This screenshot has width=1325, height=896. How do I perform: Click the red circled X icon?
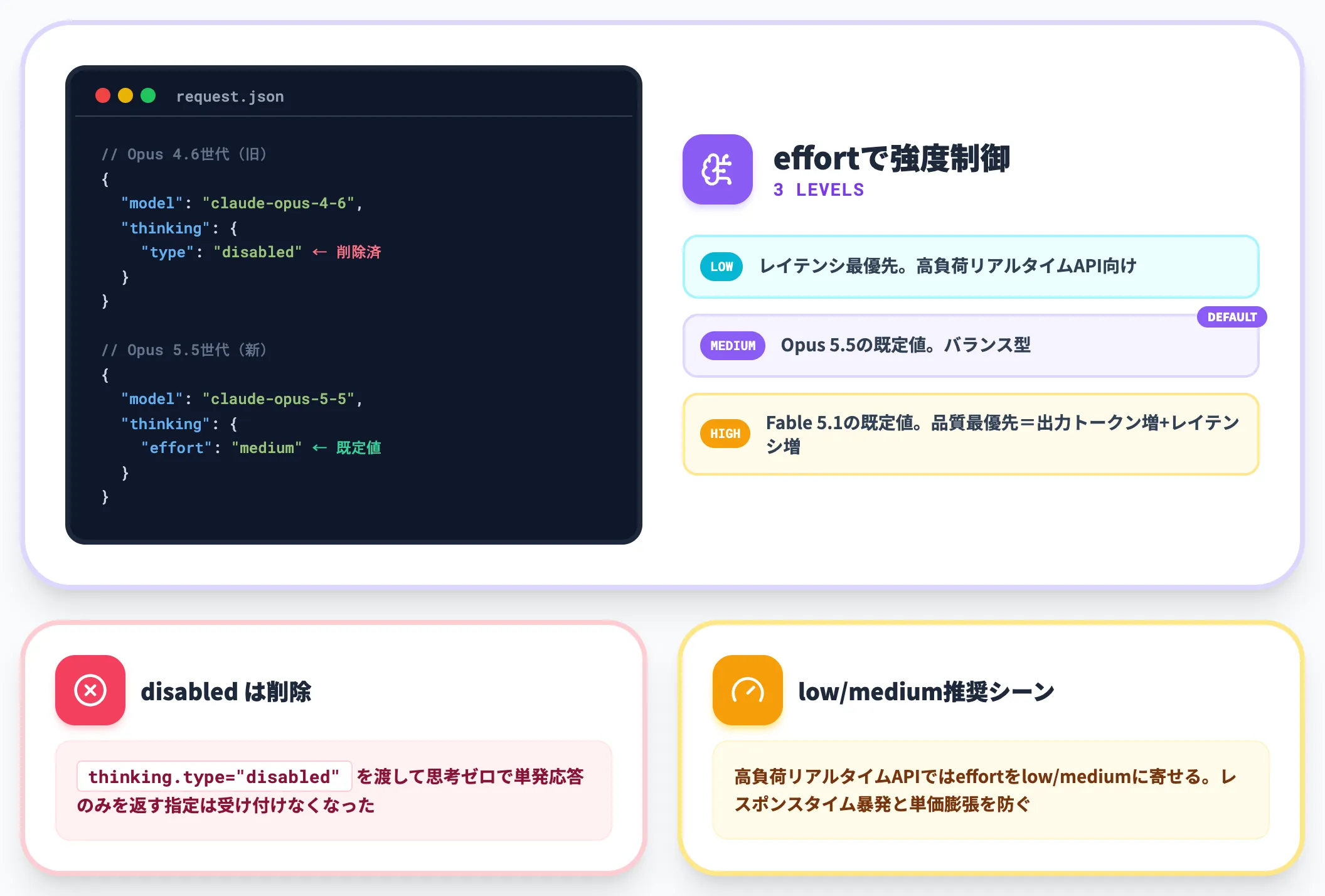[90, 690]
